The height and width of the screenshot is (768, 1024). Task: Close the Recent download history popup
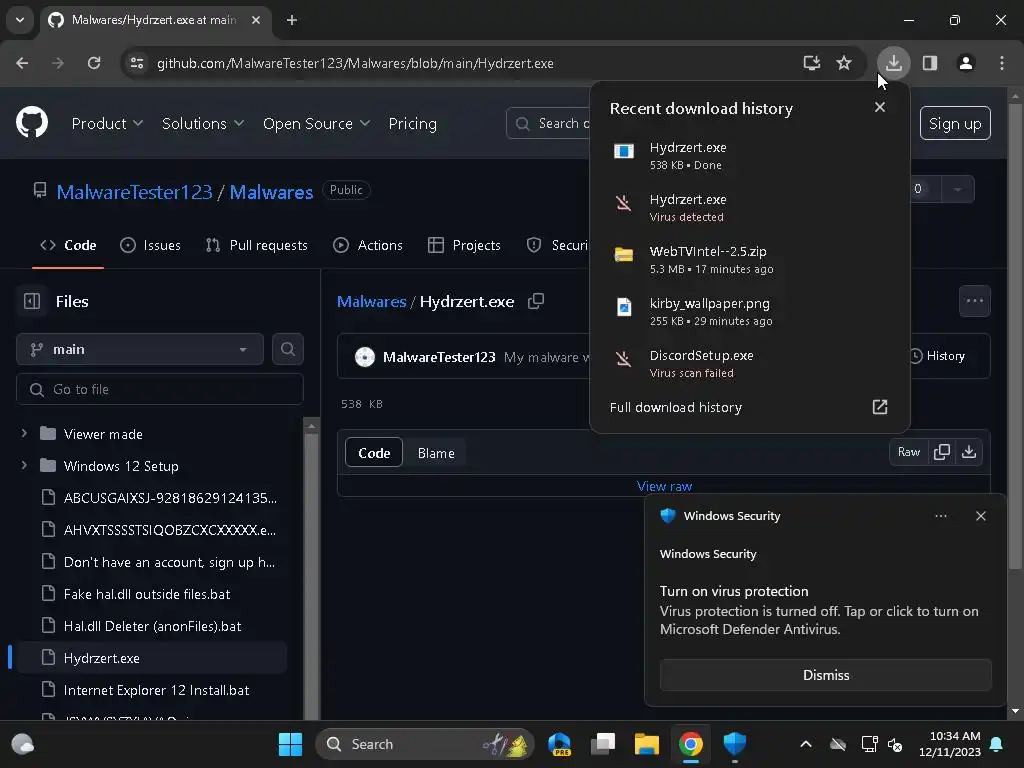click(880, 107)
